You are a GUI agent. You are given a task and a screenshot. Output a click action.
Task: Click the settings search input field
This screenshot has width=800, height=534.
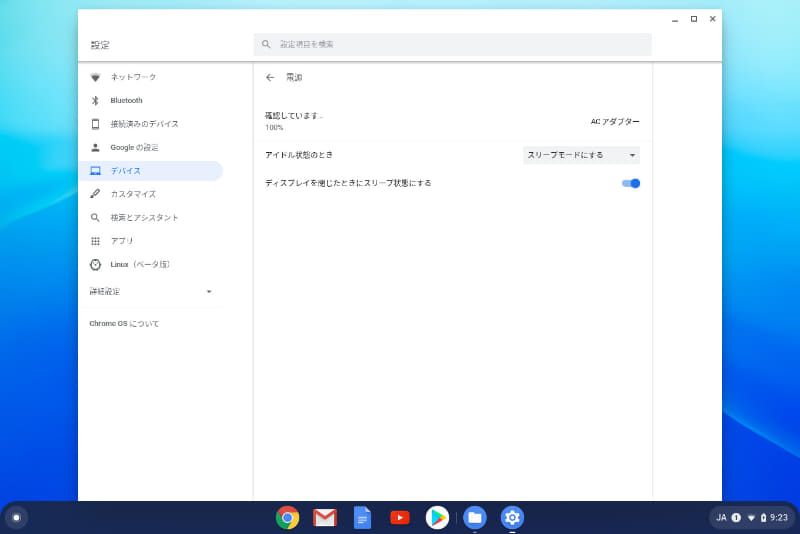click(x=452, y=44)
